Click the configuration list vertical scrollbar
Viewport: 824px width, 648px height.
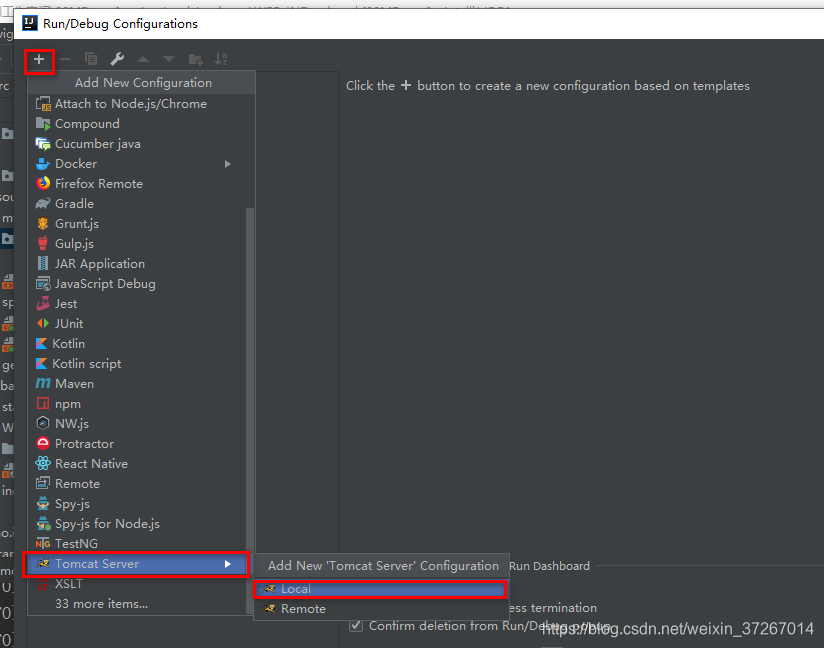coord(250,410)
